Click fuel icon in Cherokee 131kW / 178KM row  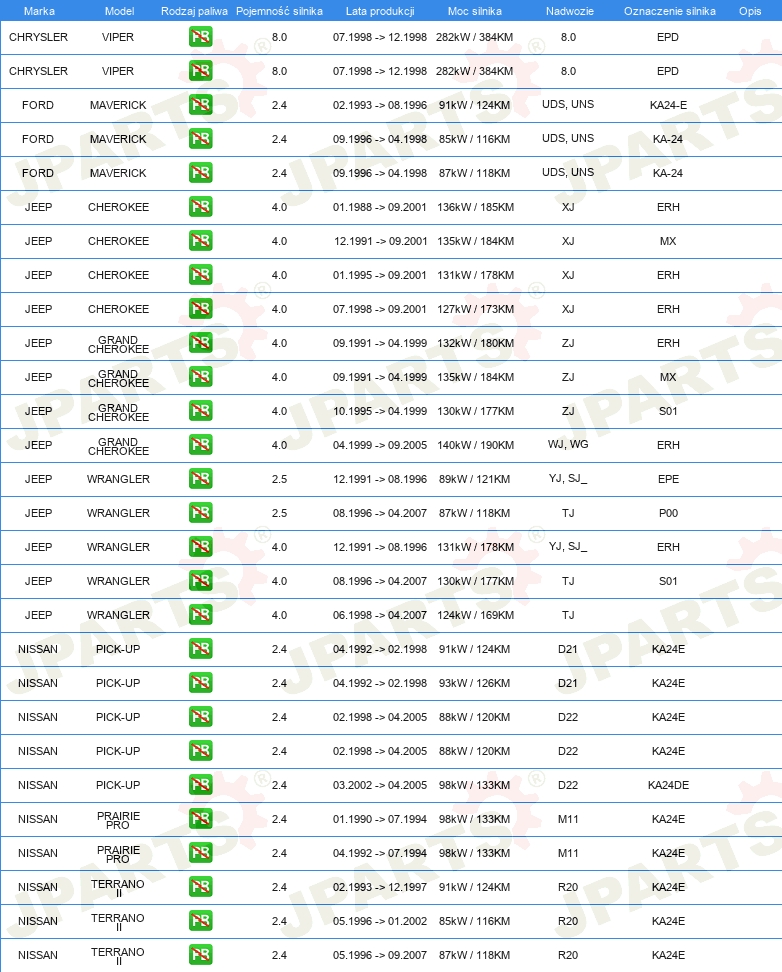(x=200, y=275)
